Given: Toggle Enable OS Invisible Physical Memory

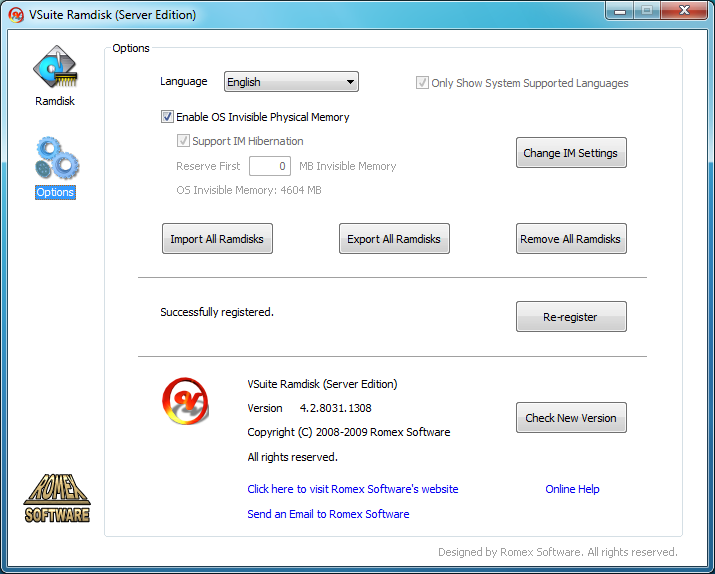Looking at the screenshot, I should pos(167,117).
